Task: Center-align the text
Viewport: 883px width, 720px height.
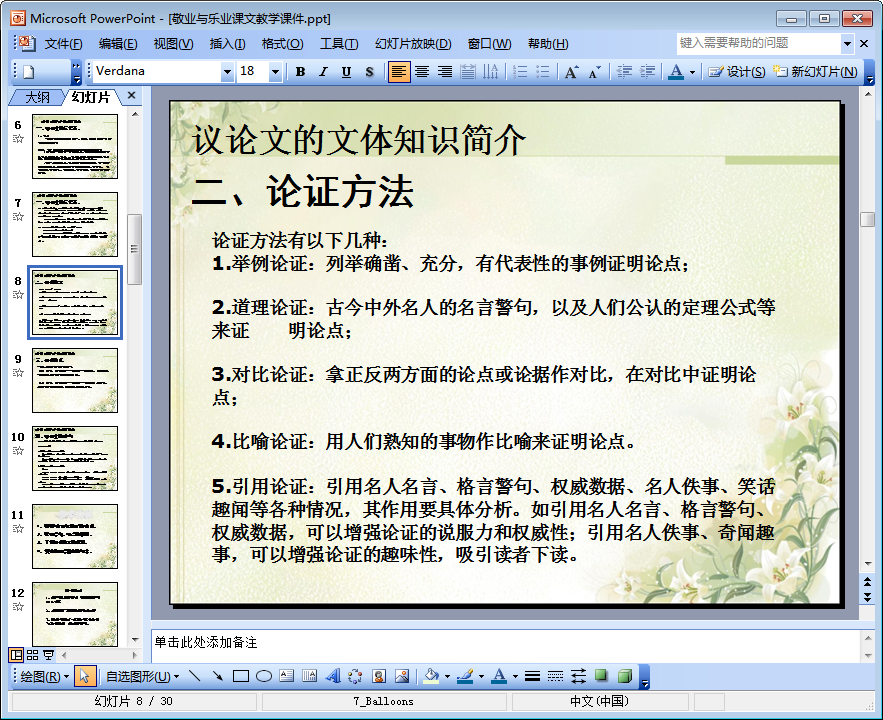Action: [422, 71]
